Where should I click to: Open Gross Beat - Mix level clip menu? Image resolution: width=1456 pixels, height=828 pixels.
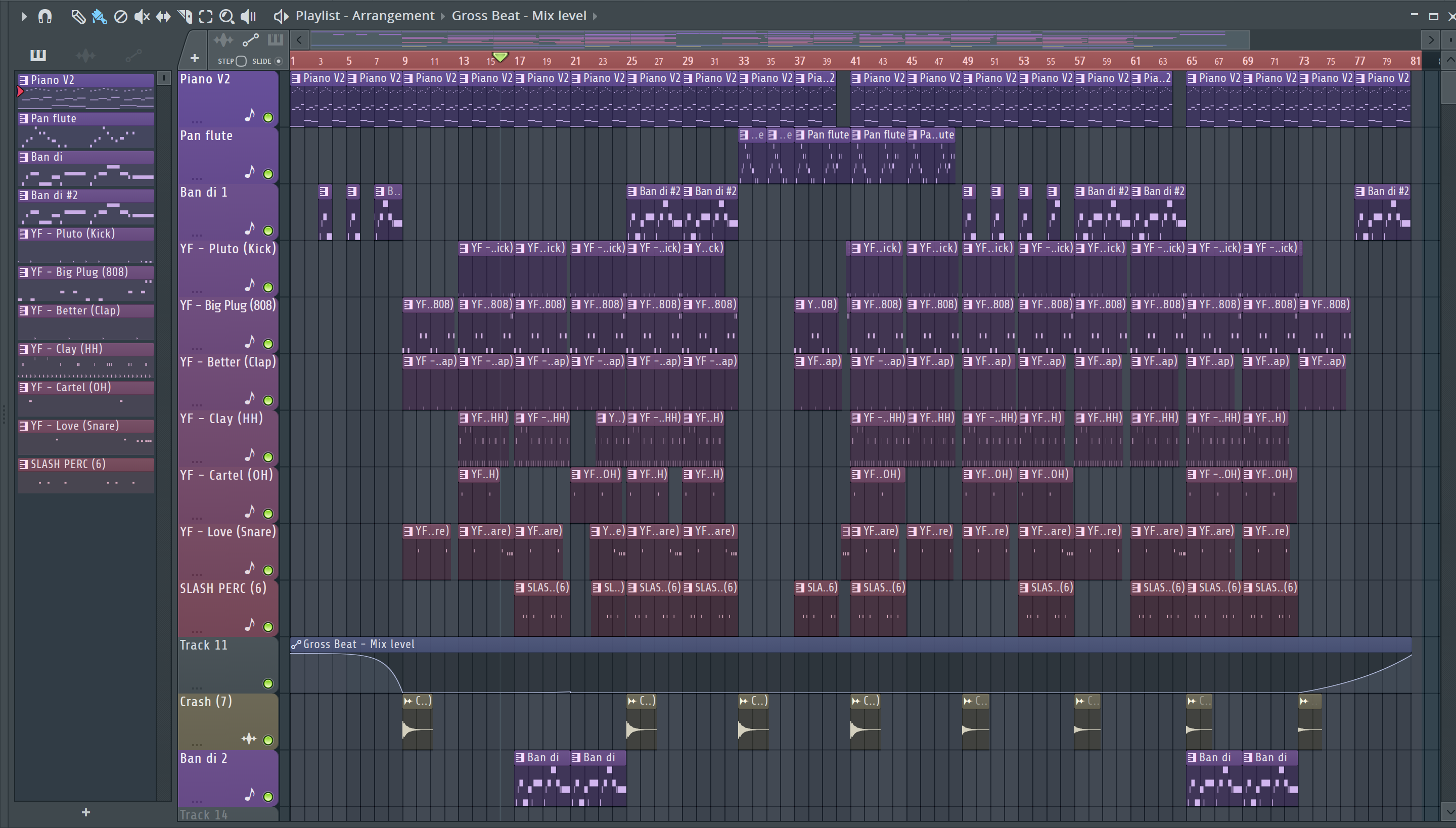296,645
